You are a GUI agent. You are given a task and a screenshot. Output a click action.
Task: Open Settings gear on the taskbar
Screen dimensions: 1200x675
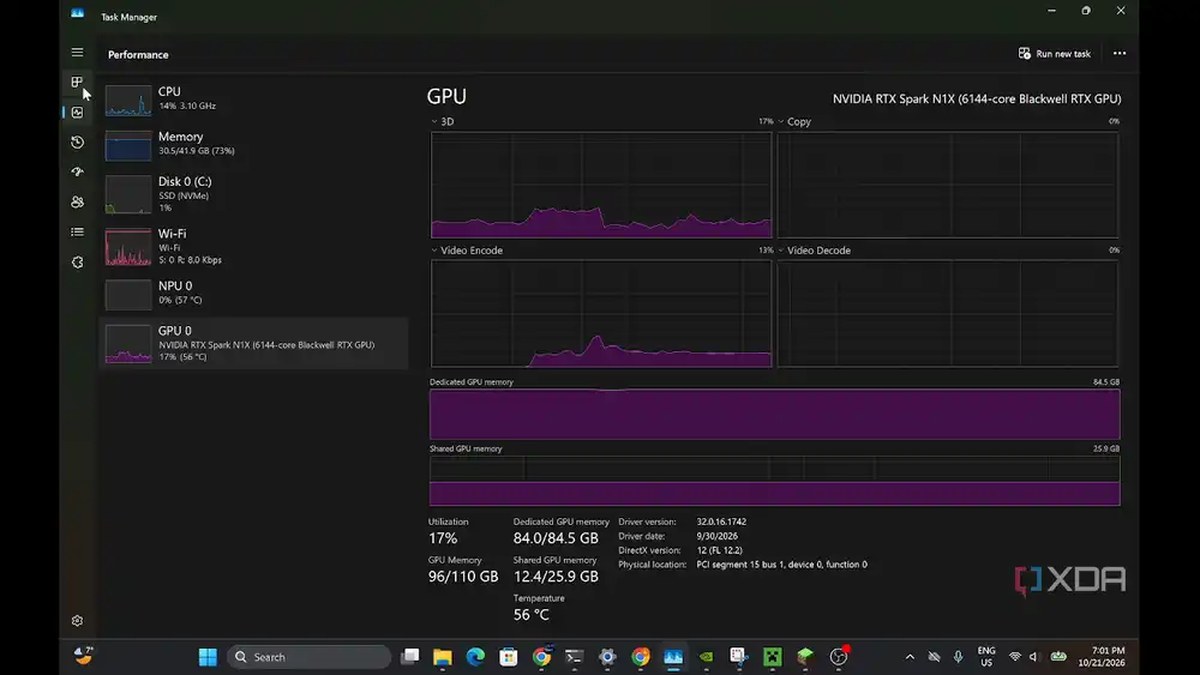607,657
